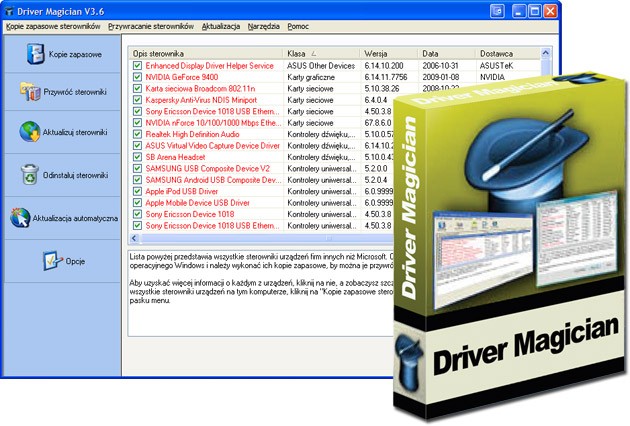Click the Kopie zapasowe sidebar label
Screen dimensions: 630x426
tap(75, 54)
